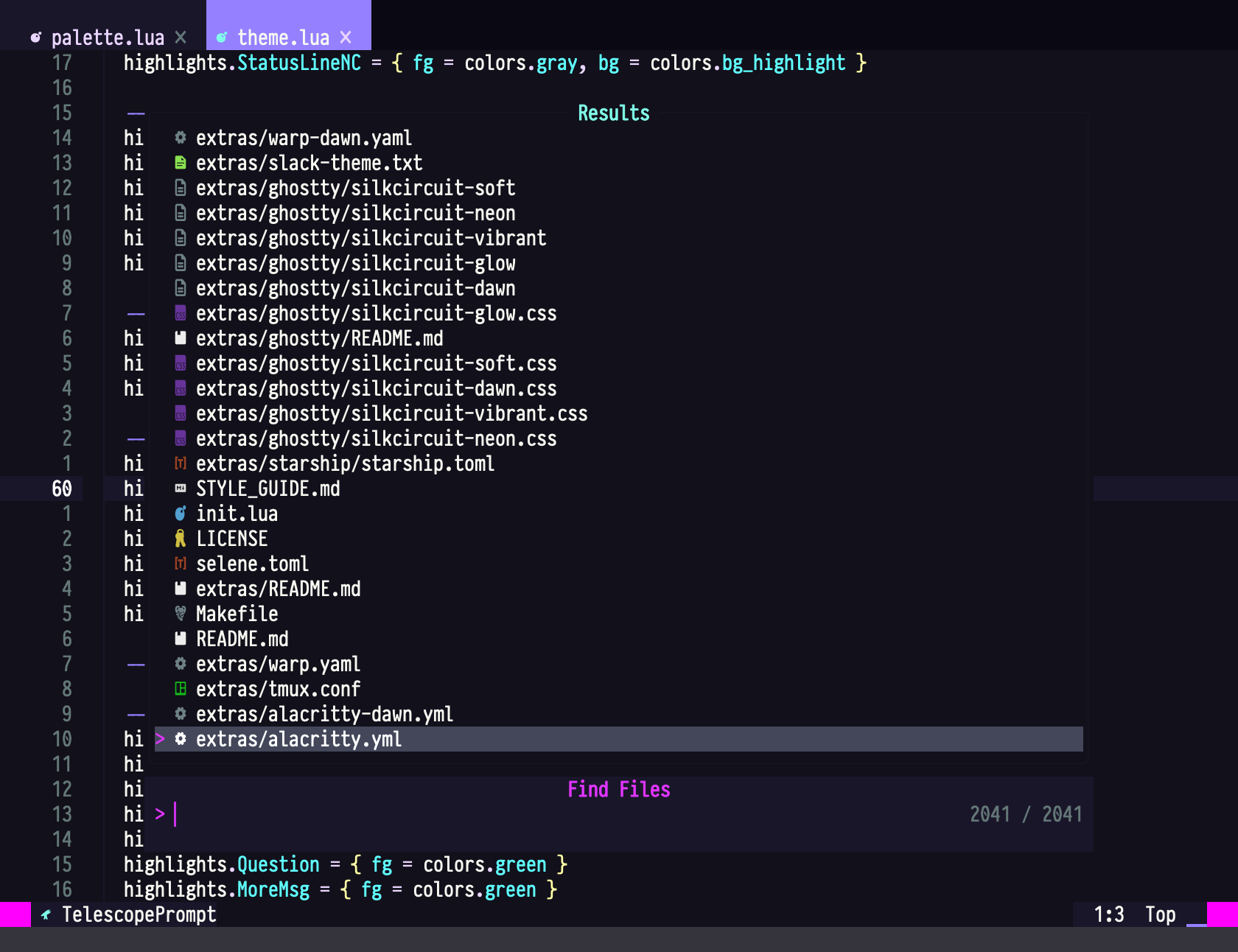The image size is (1238, 952).
Task: Click highlights.MoreMsg code line
Action: coord(340,889)
